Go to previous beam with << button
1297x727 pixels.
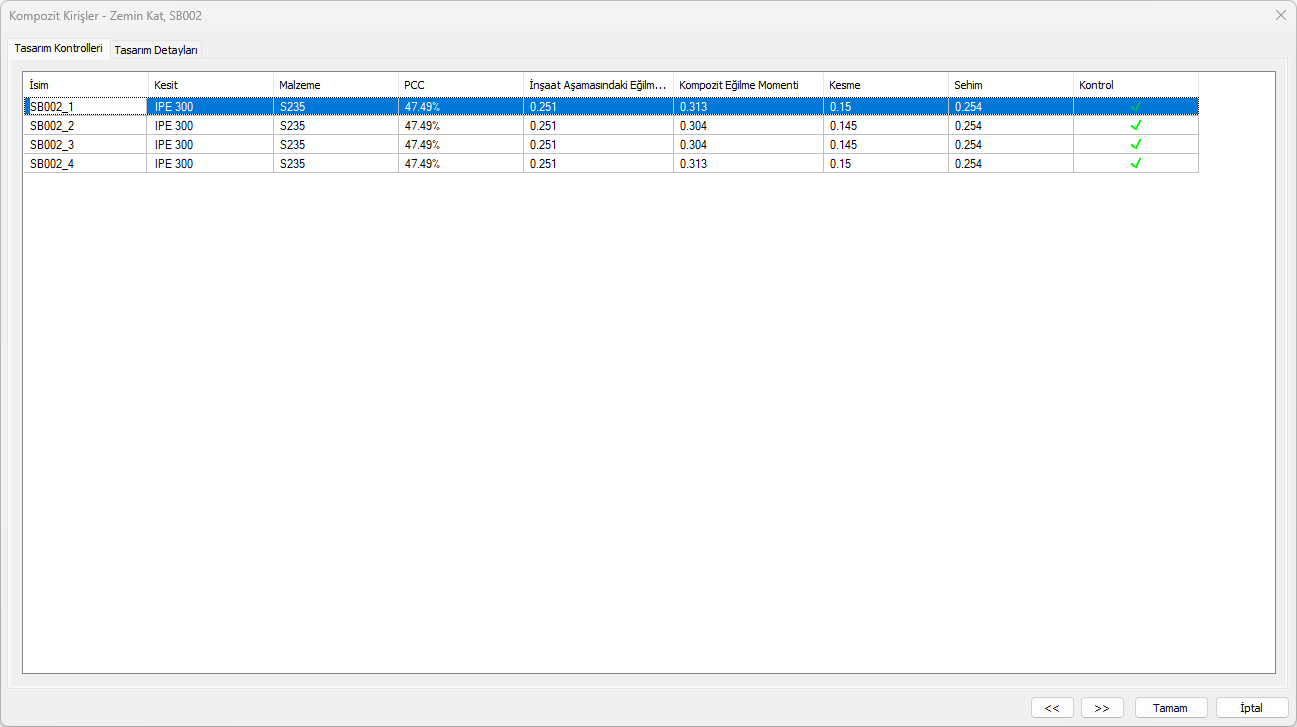tap(1052, 708)
